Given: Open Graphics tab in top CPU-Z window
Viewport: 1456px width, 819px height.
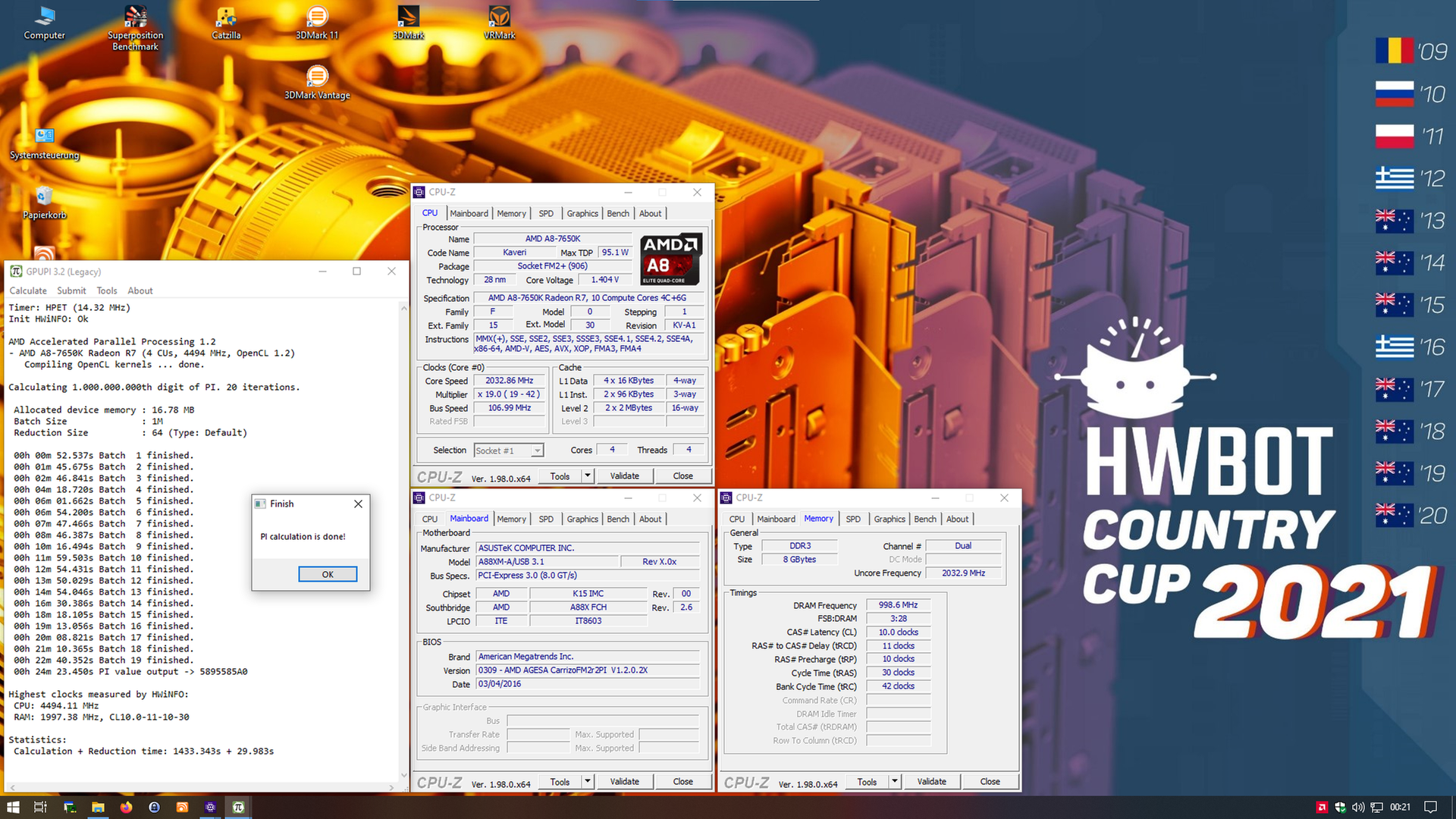Looking at the screenshot, I should tap(582, 213).
